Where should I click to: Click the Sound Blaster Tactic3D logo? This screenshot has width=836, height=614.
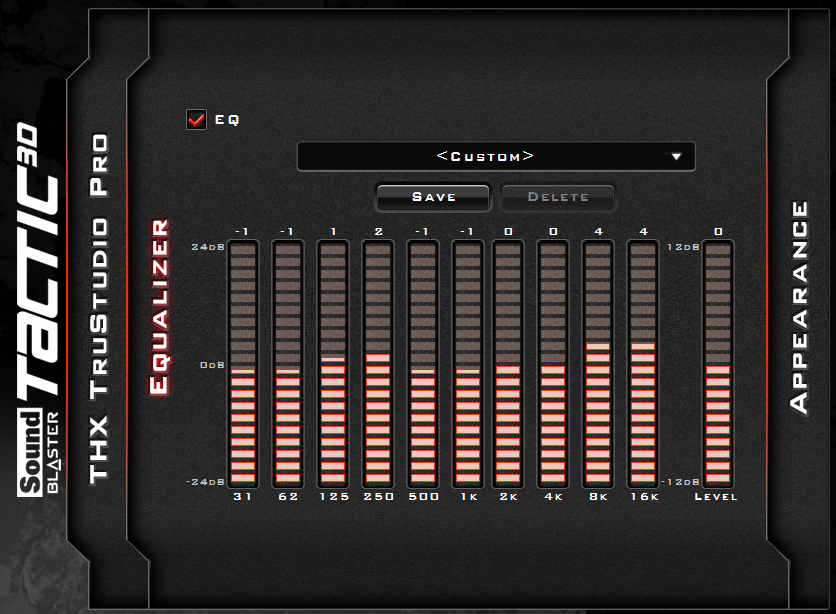37,309
